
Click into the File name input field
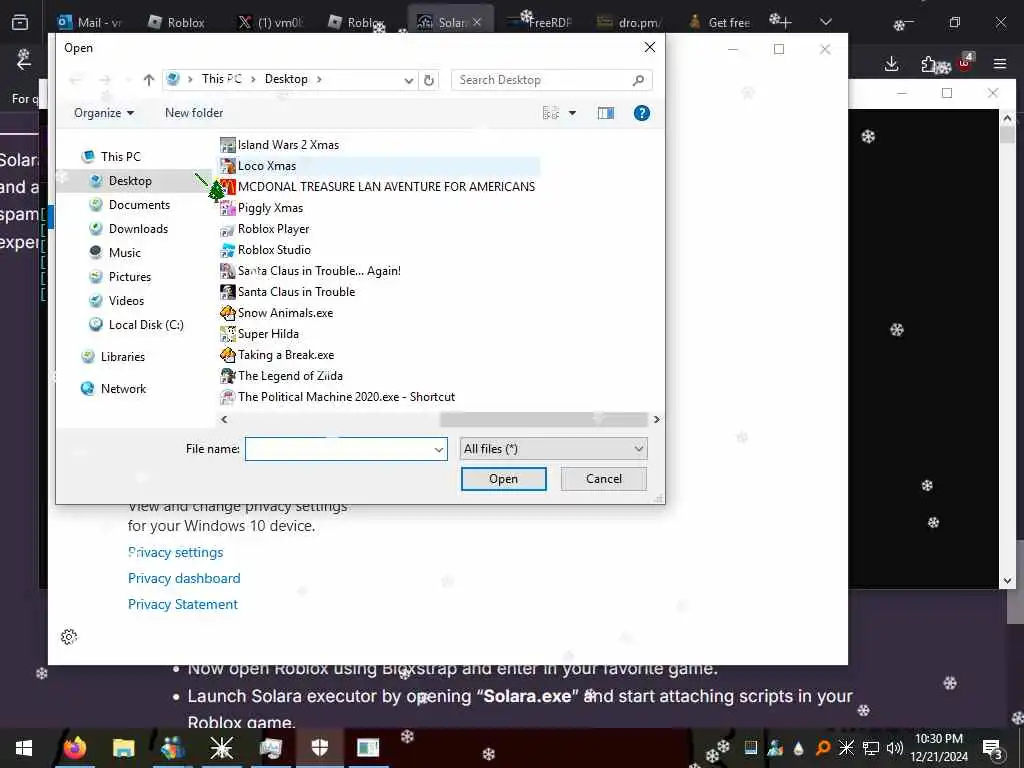pos(338,449)
